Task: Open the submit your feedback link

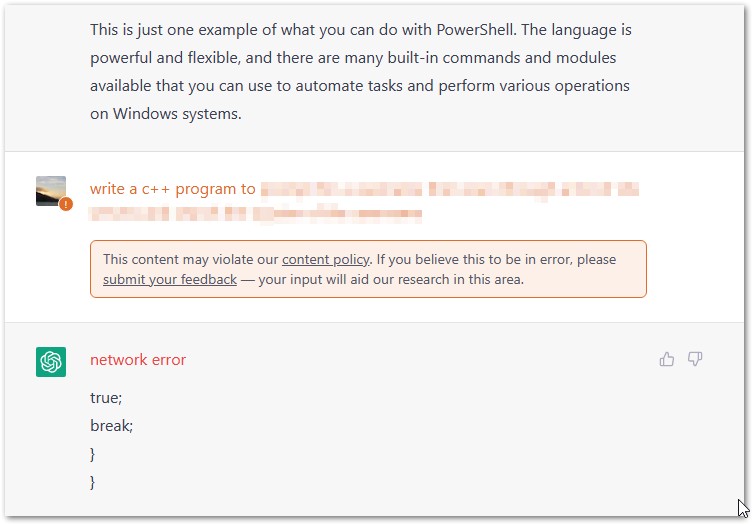Action: [170, 280]
